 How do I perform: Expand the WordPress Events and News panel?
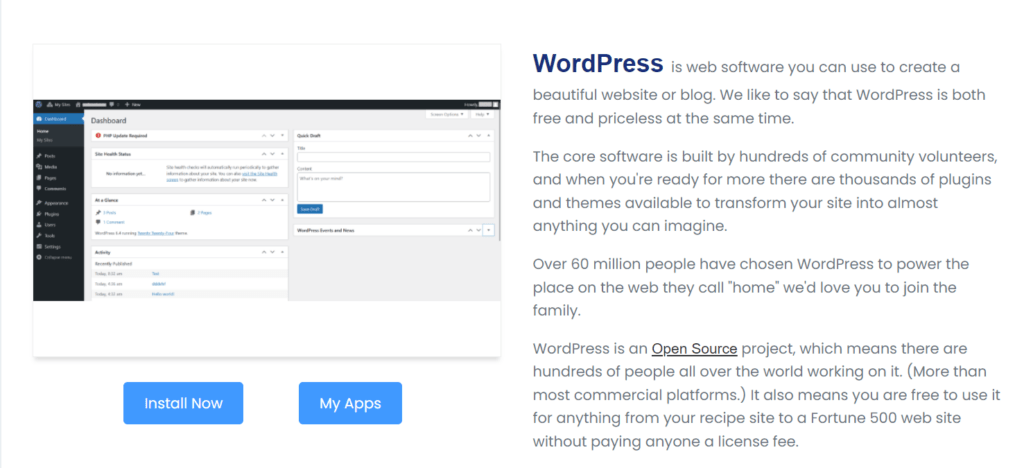coord(488,230)
